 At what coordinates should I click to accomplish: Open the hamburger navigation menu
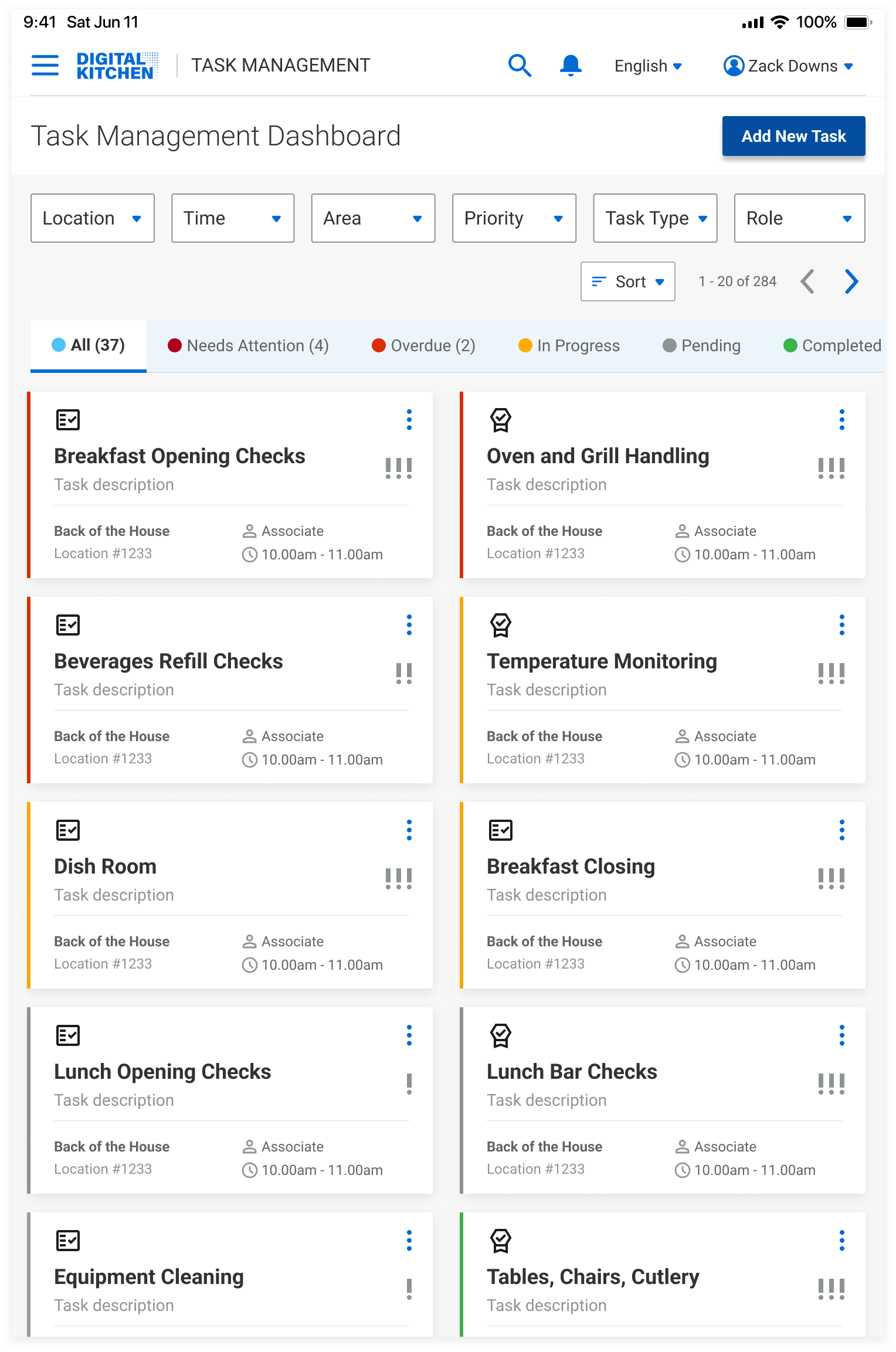[45, 66]
